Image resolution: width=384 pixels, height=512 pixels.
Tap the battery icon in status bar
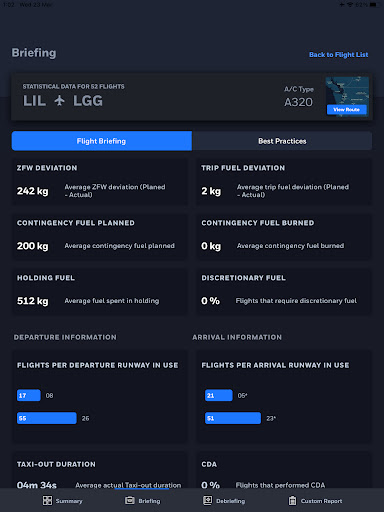pos(374,5)
